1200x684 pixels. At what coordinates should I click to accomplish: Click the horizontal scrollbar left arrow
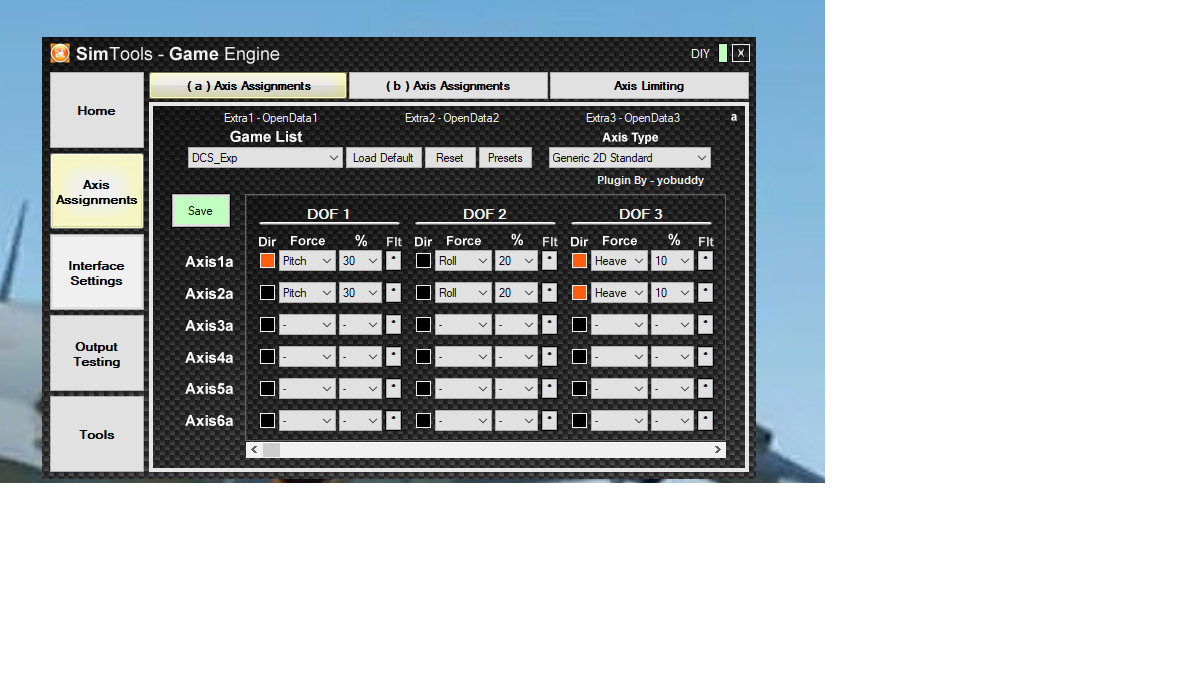[254, 450]
